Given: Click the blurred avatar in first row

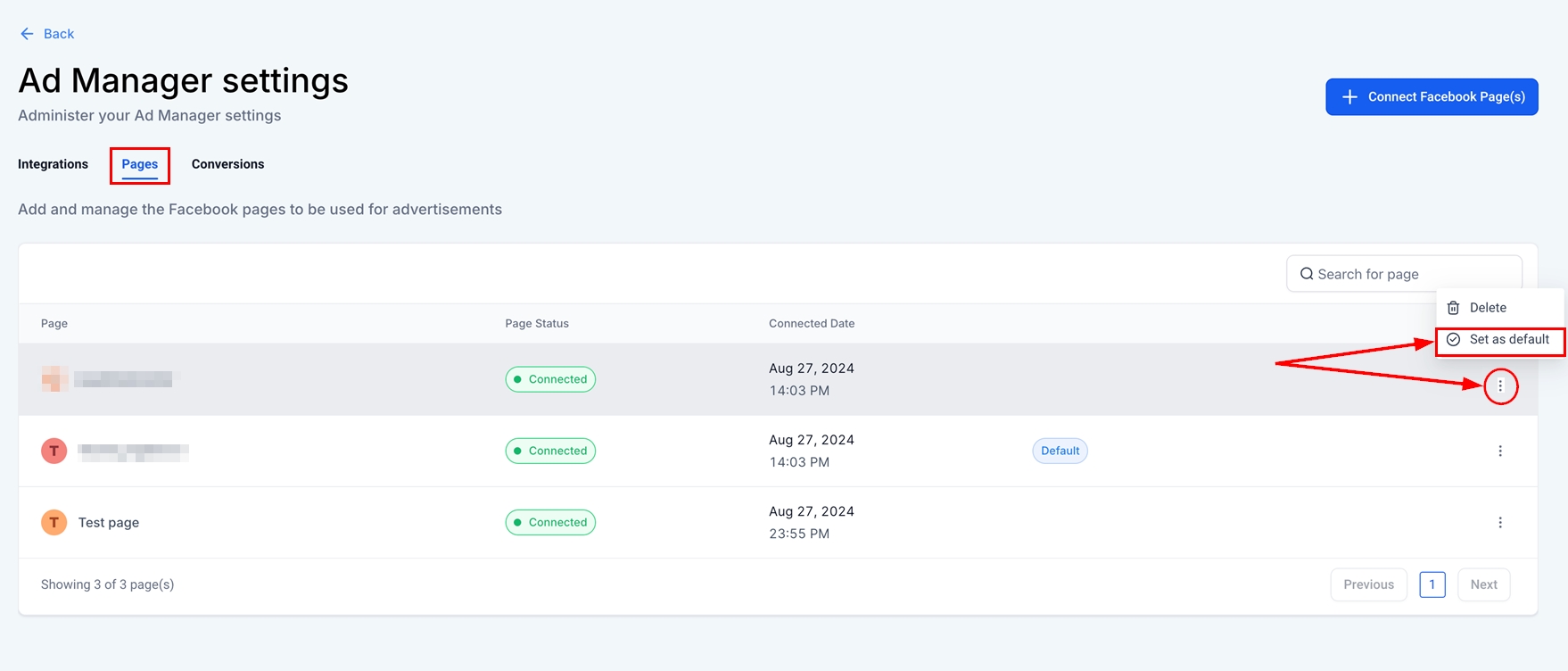Looking at the screenshot, I should point(54,379).
